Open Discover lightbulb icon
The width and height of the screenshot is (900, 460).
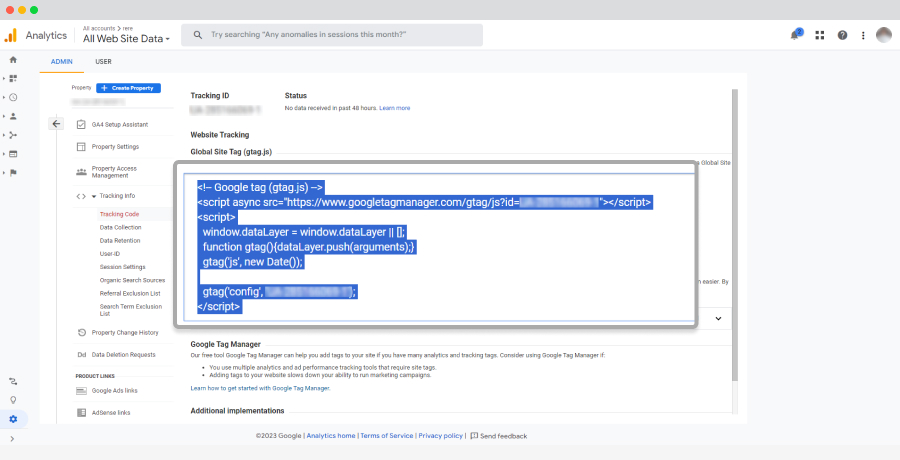click(13, 400)
